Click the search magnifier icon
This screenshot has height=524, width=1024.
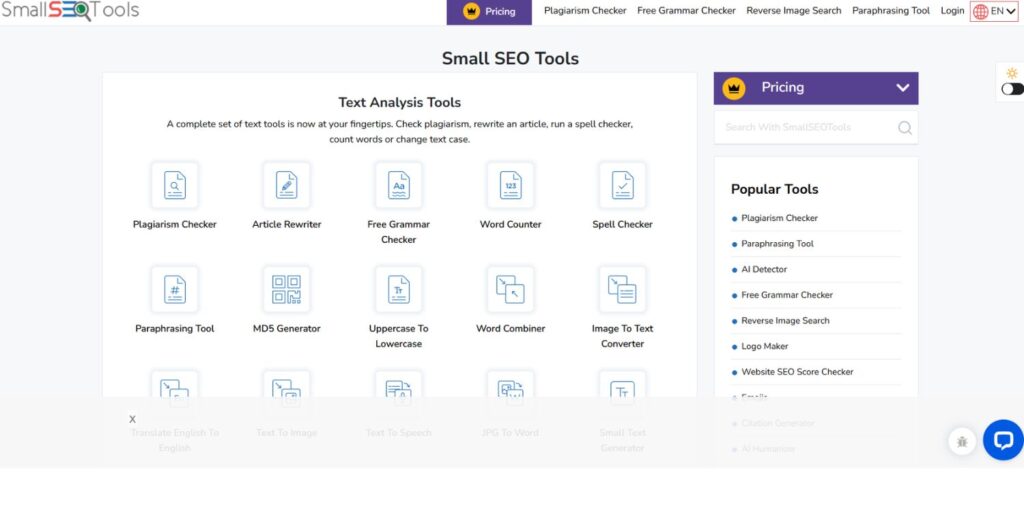(904, 127)
